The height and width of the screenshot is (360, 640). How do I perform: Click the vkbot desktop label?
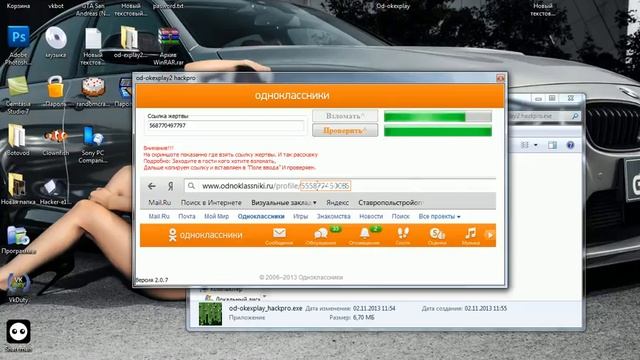pyautogui.click(x=56, y=6)
